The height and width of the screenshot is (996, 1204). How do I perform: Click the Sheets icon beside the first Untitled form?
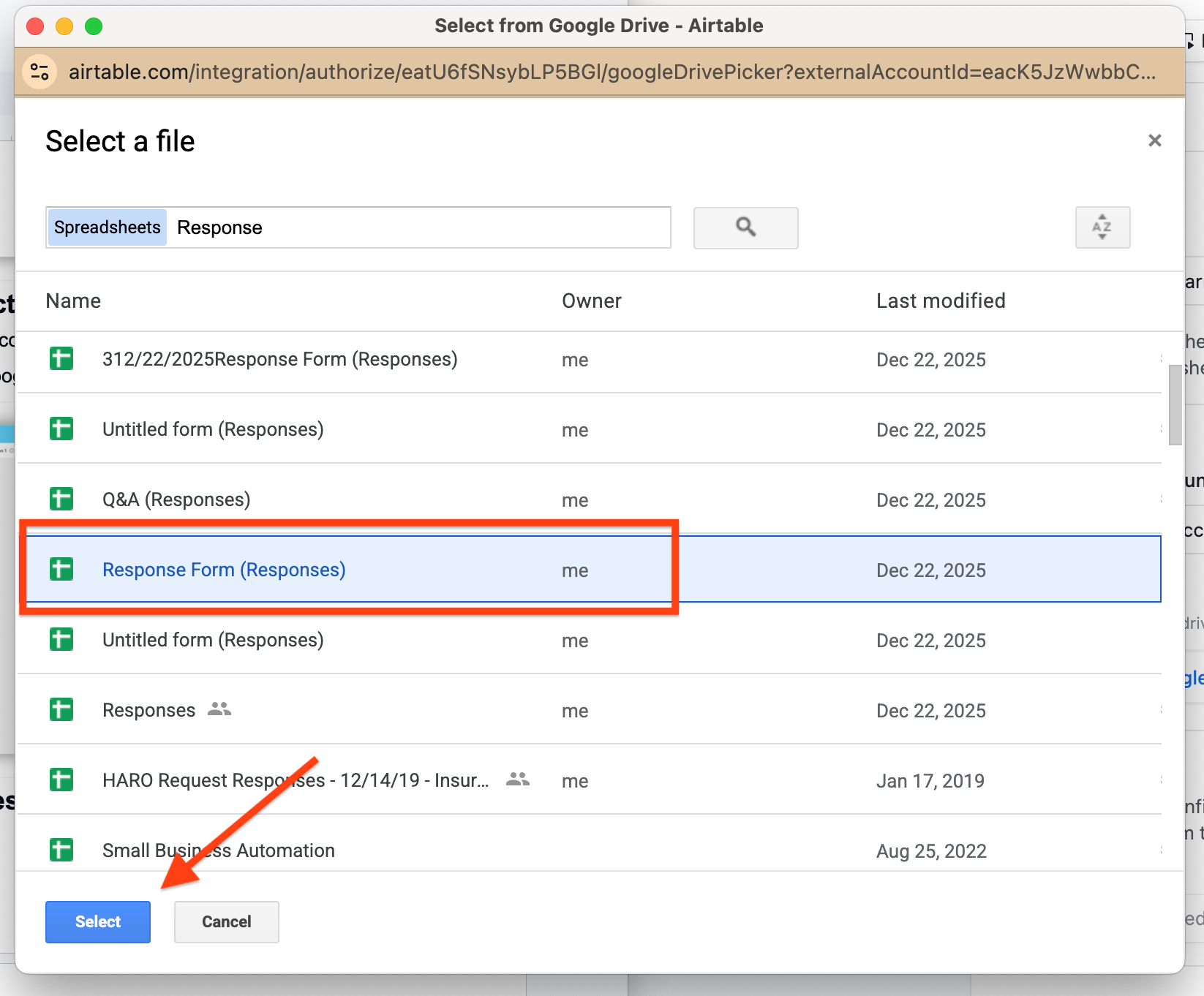[x=61, y=429]
